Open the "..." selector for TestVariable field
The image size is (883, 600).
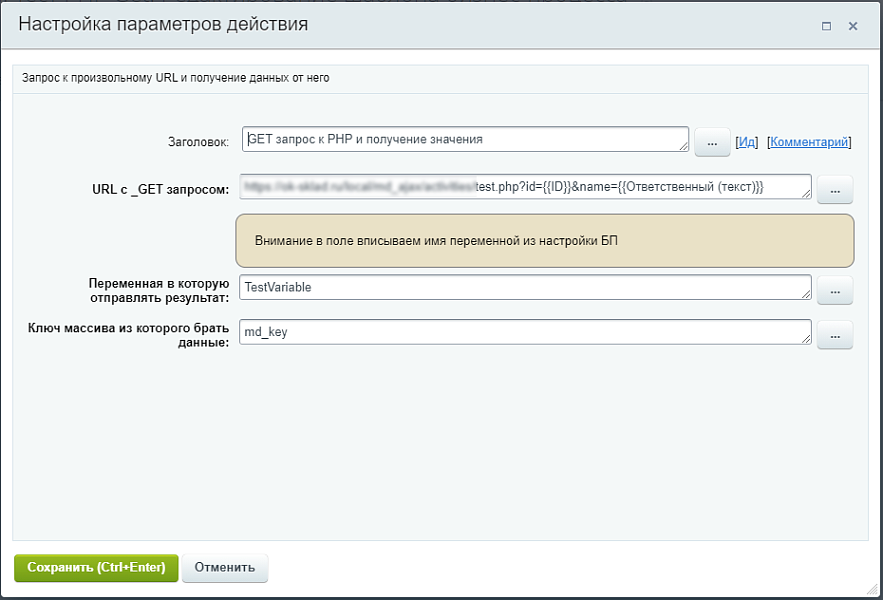834,290
